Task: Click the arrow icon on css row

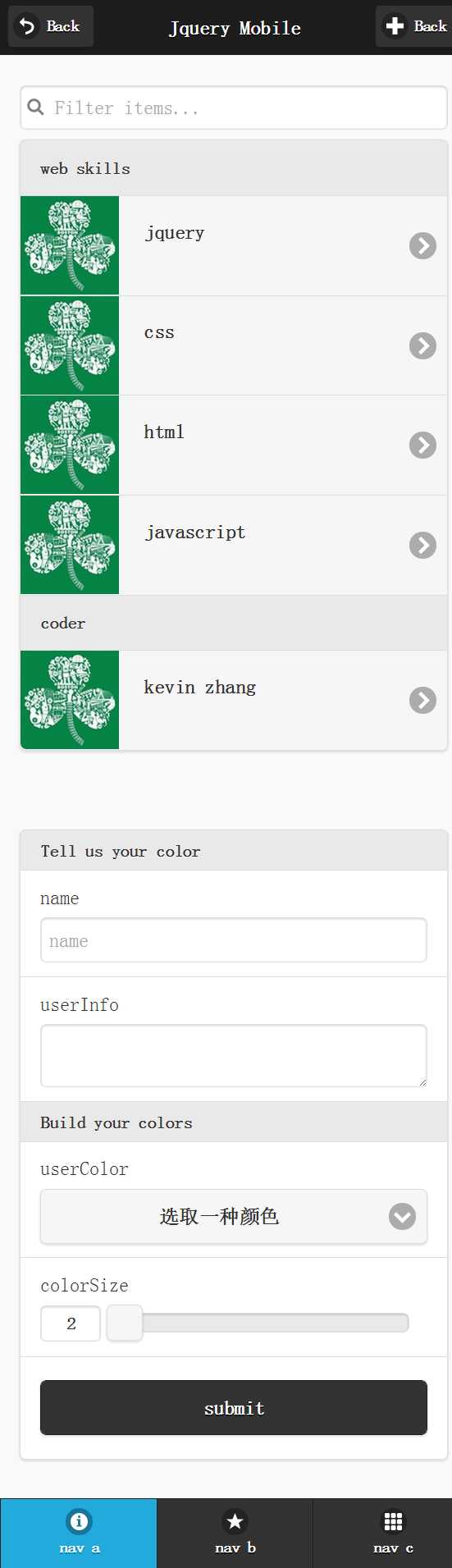Action: tap(422, 345)
